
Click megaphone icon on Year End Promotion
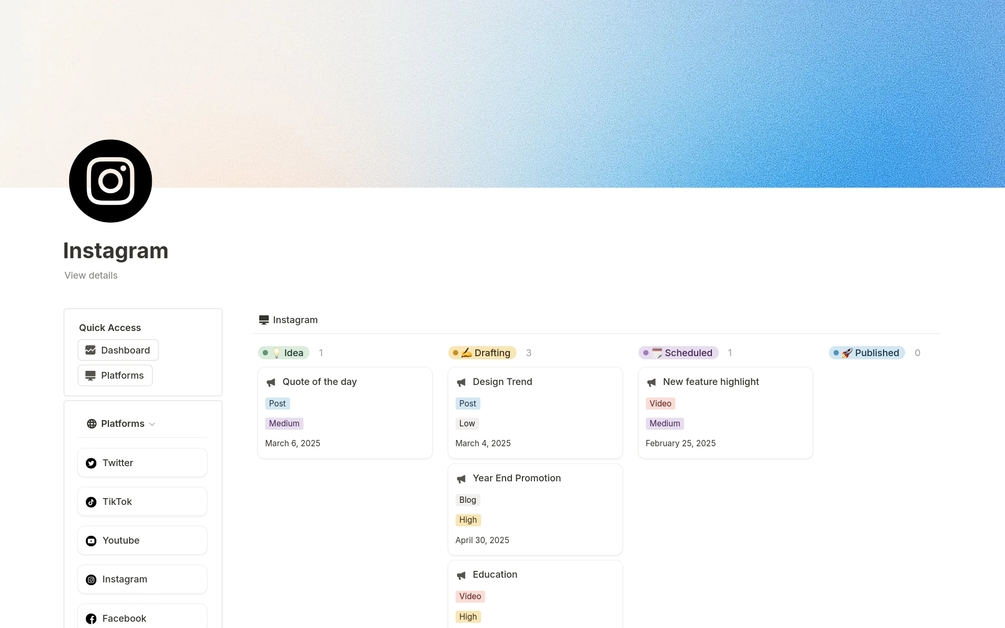tap(461, 479)
